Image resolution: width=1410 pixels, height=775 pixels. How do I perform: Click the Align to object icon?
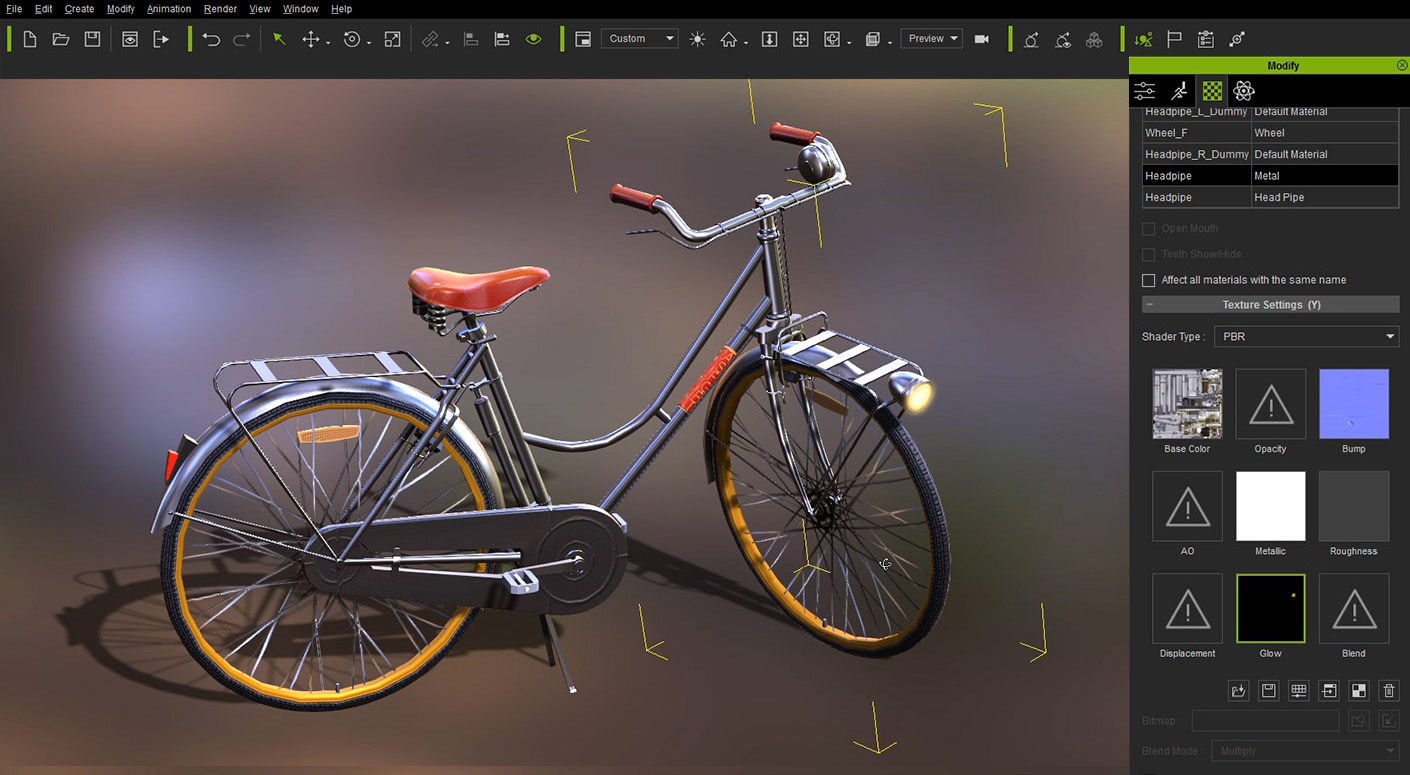point(471,39)
